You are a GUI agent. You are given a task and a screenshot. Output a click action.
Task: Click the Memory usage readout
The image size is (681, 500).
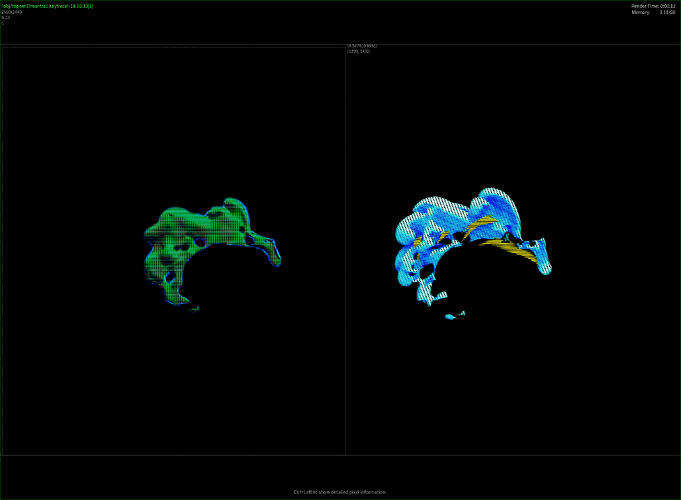point(653,13)
